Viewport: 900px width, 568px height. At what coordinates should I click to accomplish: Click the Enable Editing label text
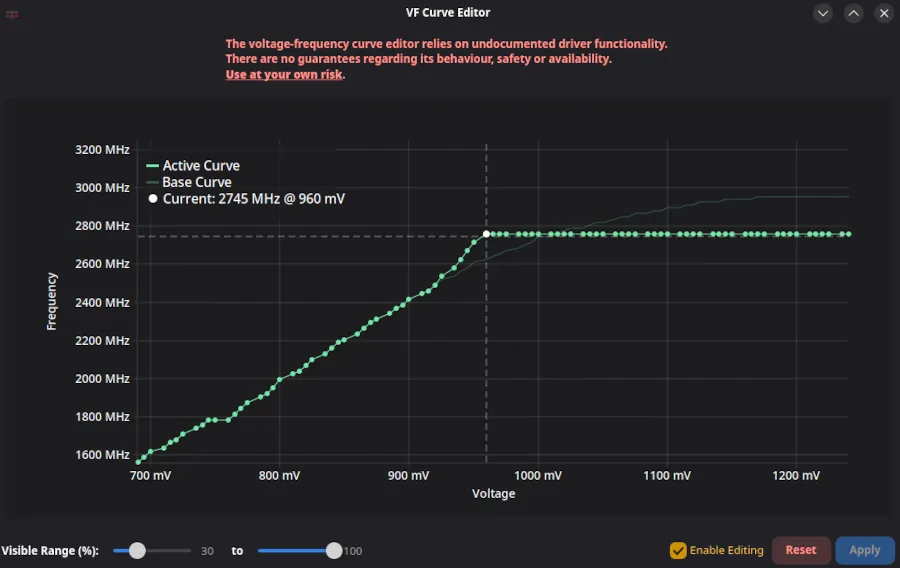726,550
